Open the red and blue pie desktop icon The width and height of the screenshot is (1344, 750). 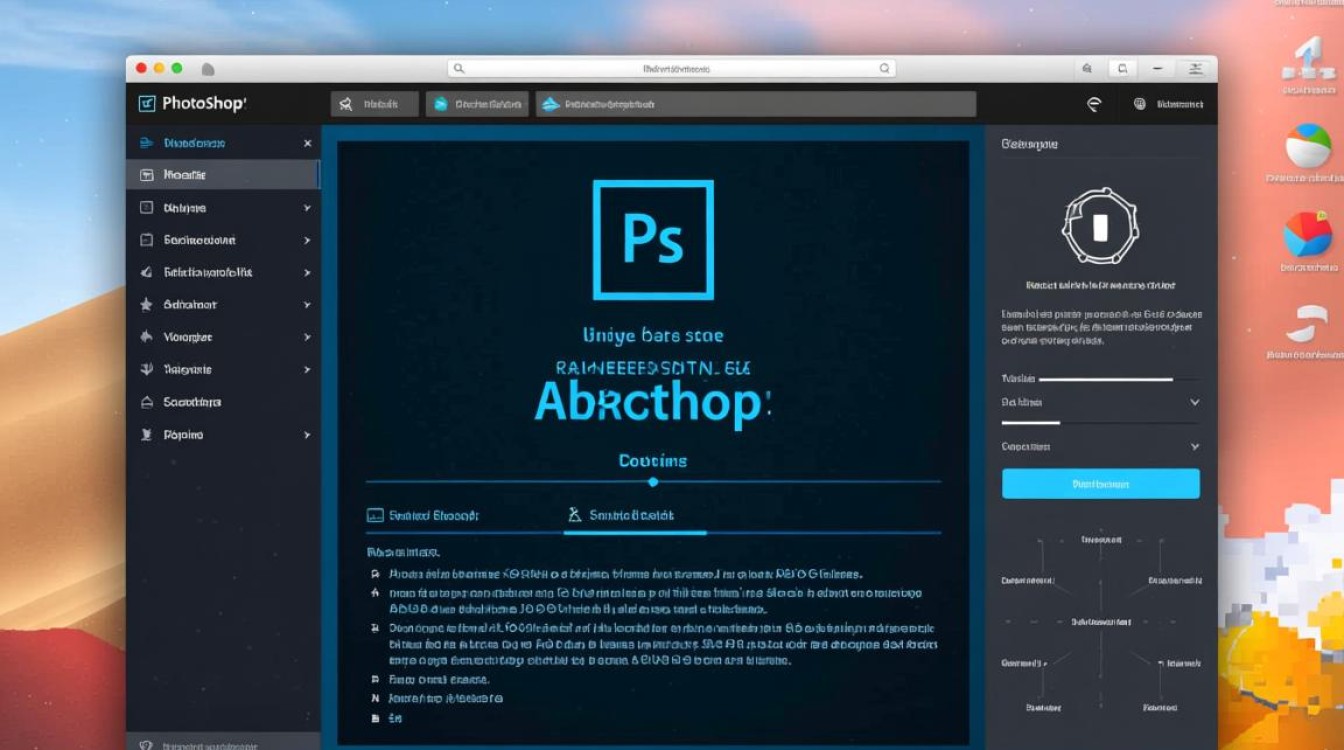tap(1307, 234)
